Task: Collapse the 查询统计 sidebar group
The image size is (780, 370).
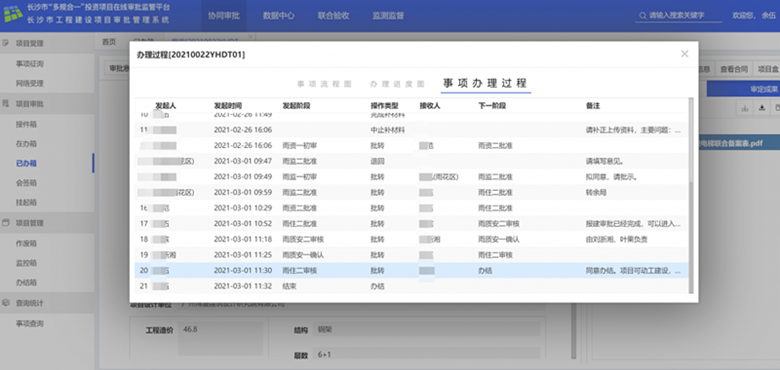Action: 47,303
